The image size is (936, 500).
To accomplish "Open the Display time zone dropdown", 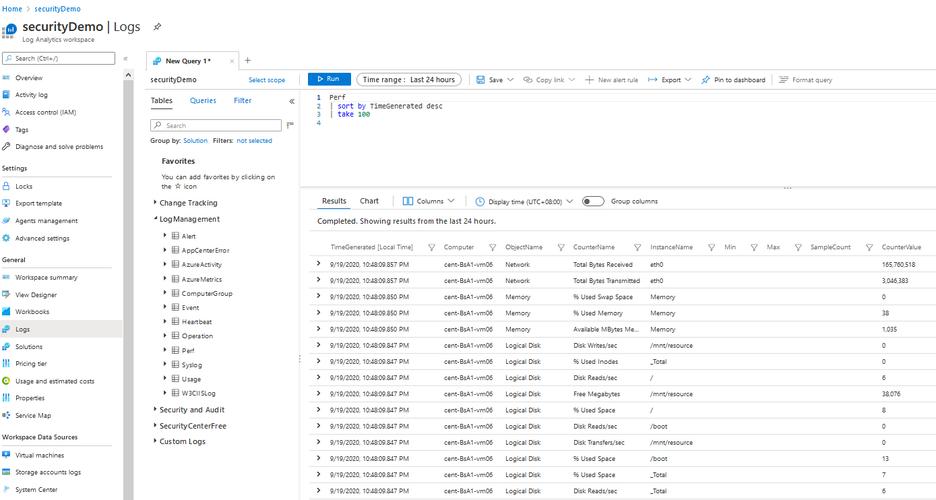I will point(524,201).
